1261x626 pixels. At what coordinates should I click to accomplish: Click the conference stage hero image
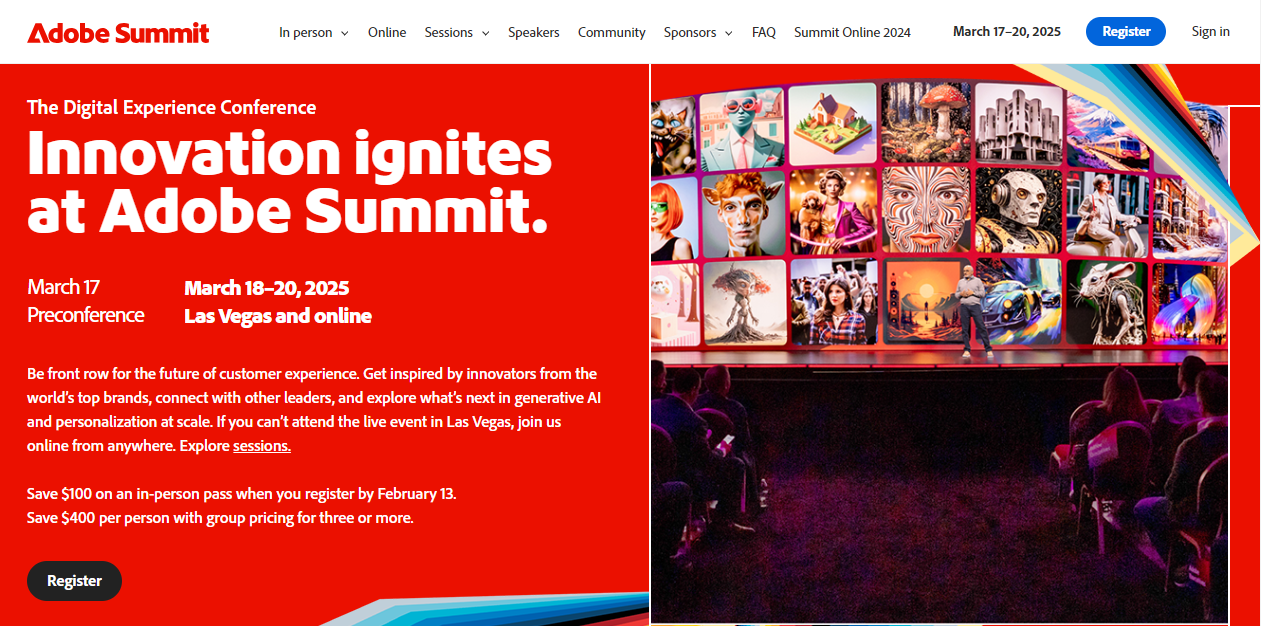pos(939,344)
